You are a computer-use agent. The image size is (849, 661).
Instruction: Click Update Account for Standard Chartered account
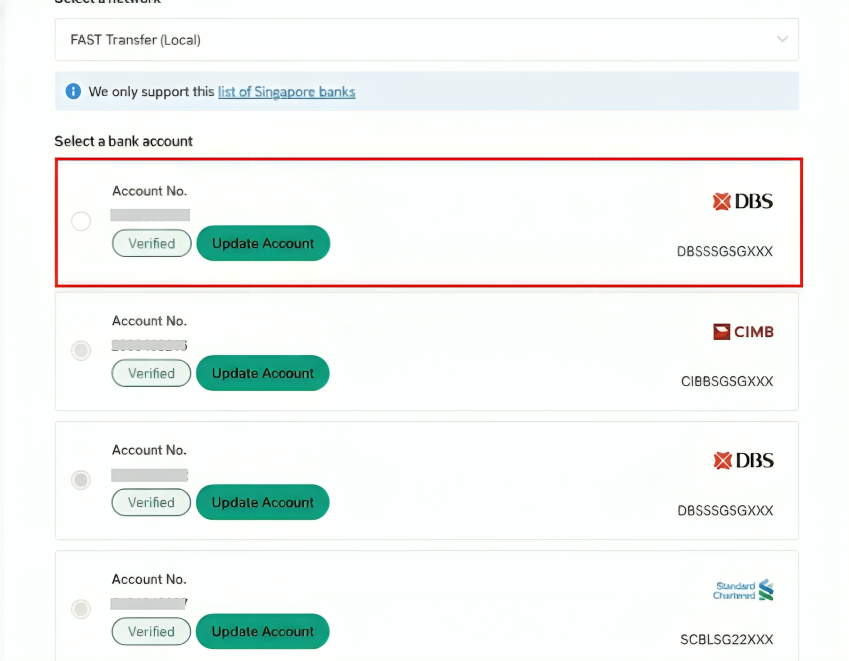tap(263, 631)
